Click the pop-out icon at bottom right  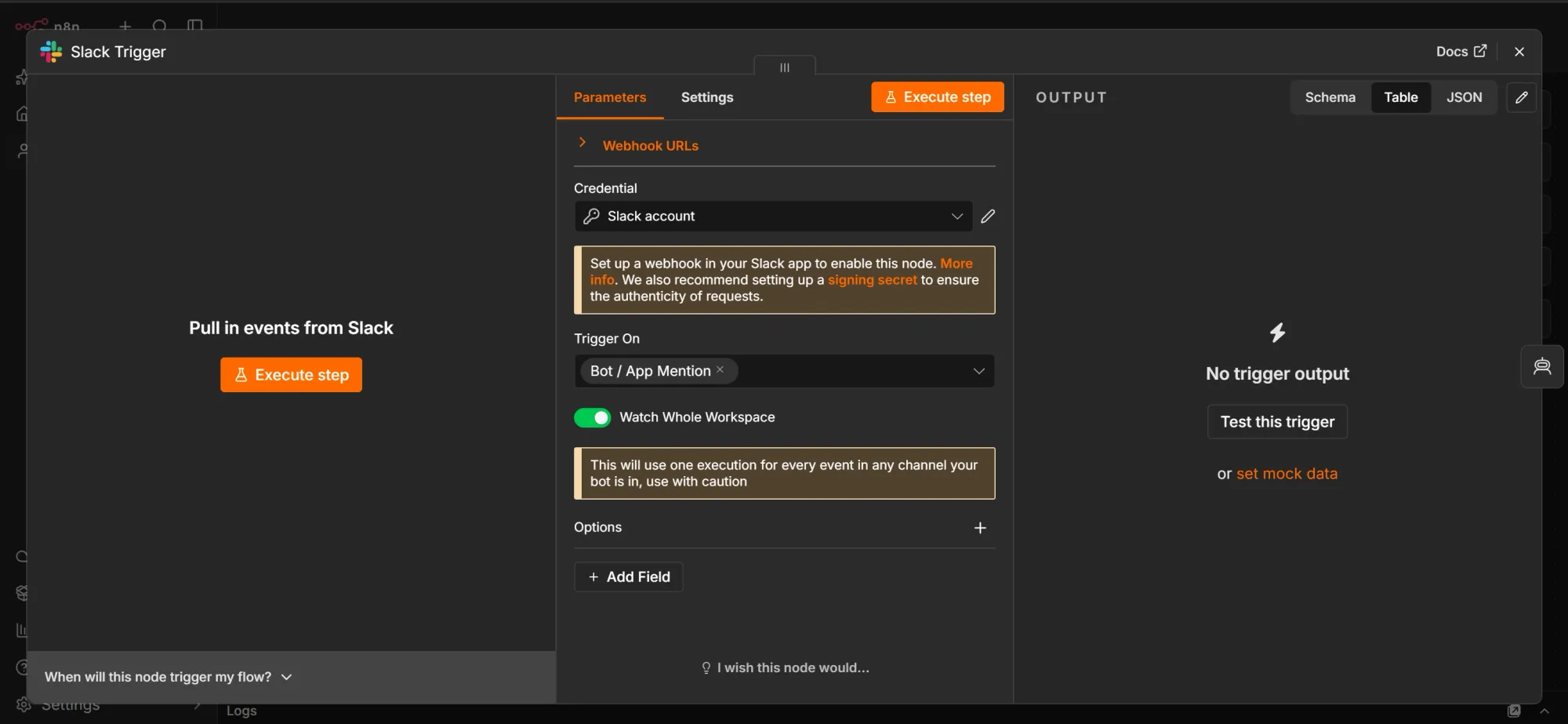1514,711
